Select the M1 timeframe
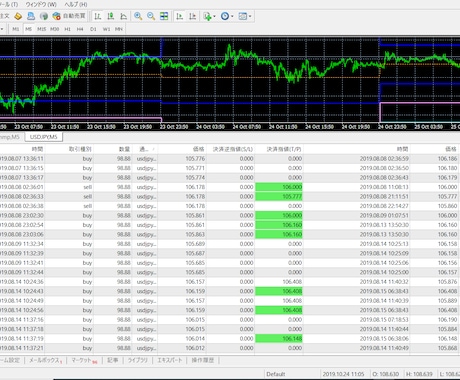 coord(16,29)
